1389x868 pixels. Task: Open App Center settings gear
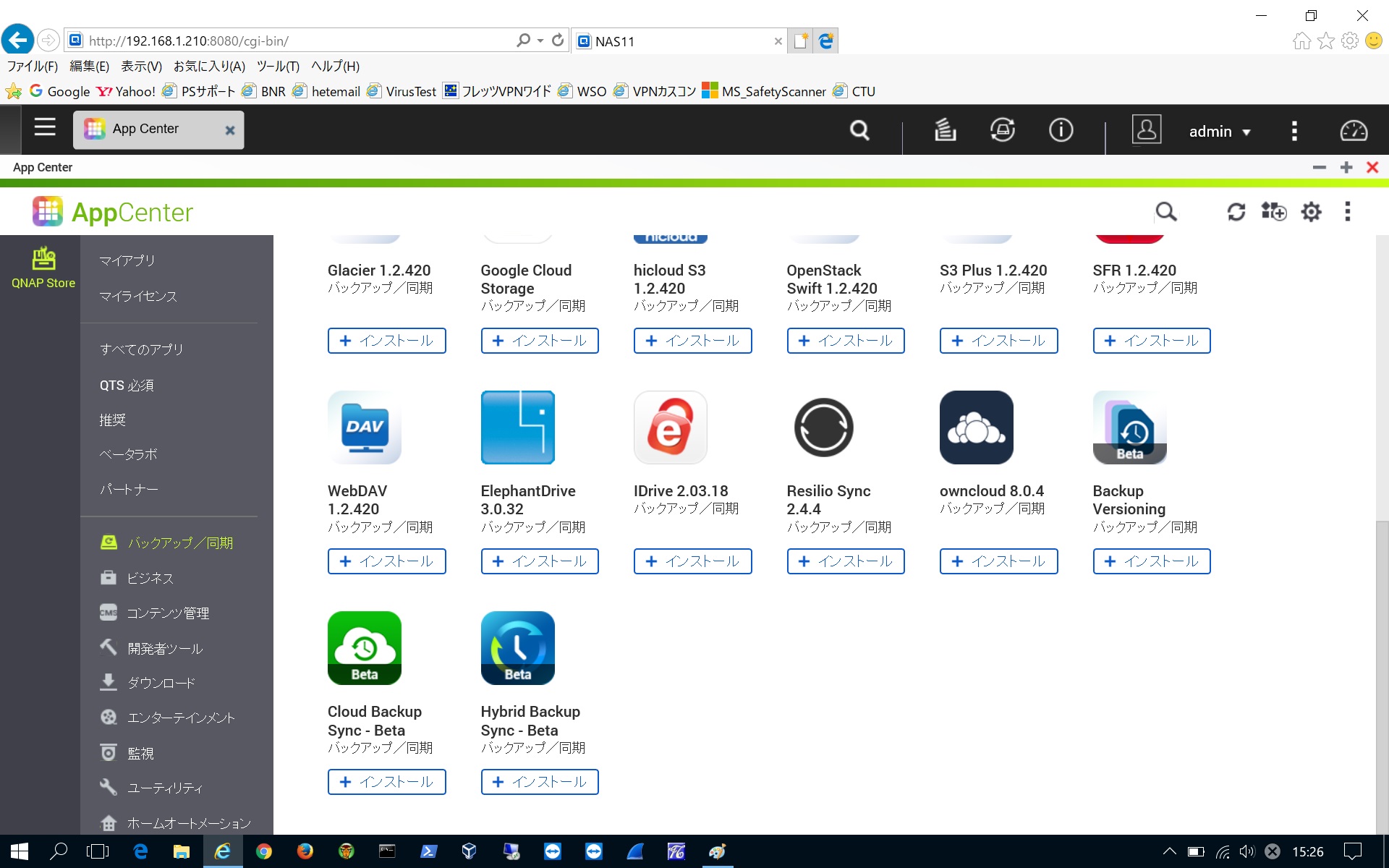[1312, 211]
